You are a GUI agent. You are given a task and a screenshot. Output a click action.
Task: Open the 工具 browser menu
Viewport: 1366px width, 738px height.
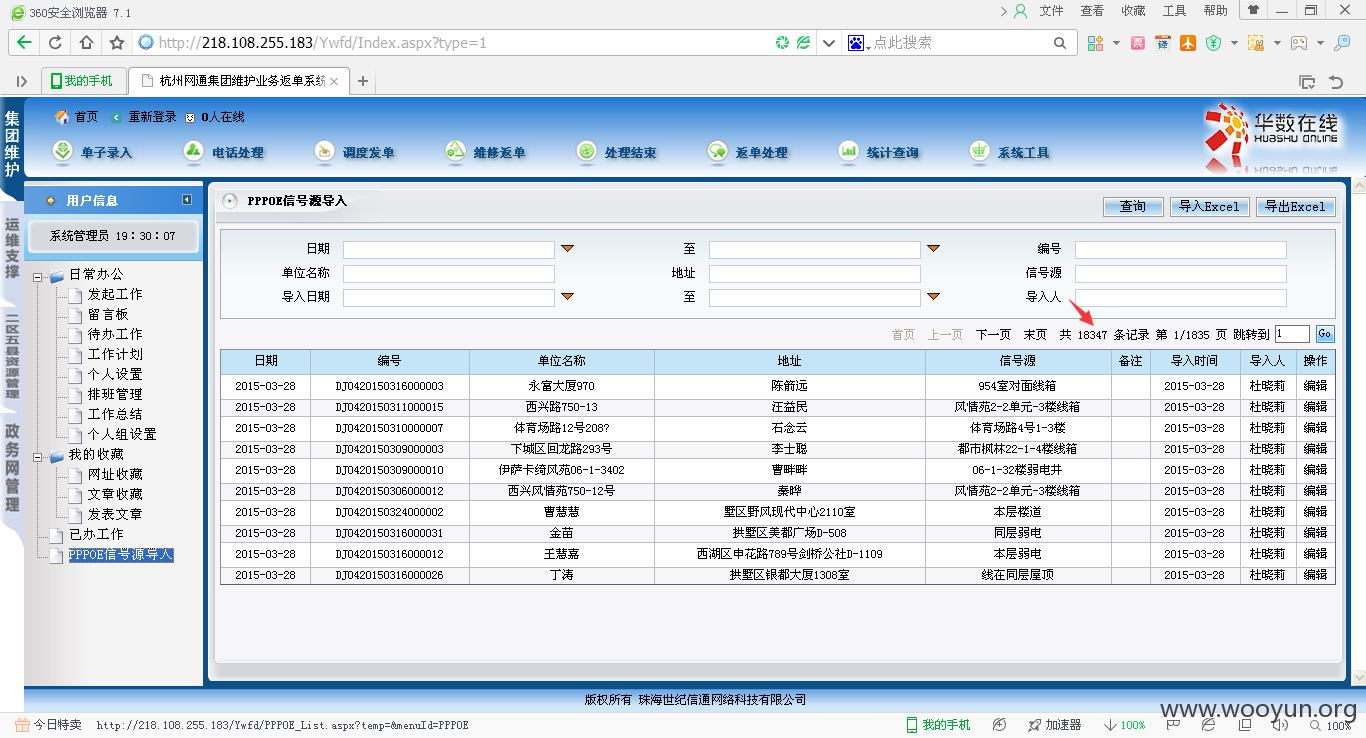(x=1174, y=11)
